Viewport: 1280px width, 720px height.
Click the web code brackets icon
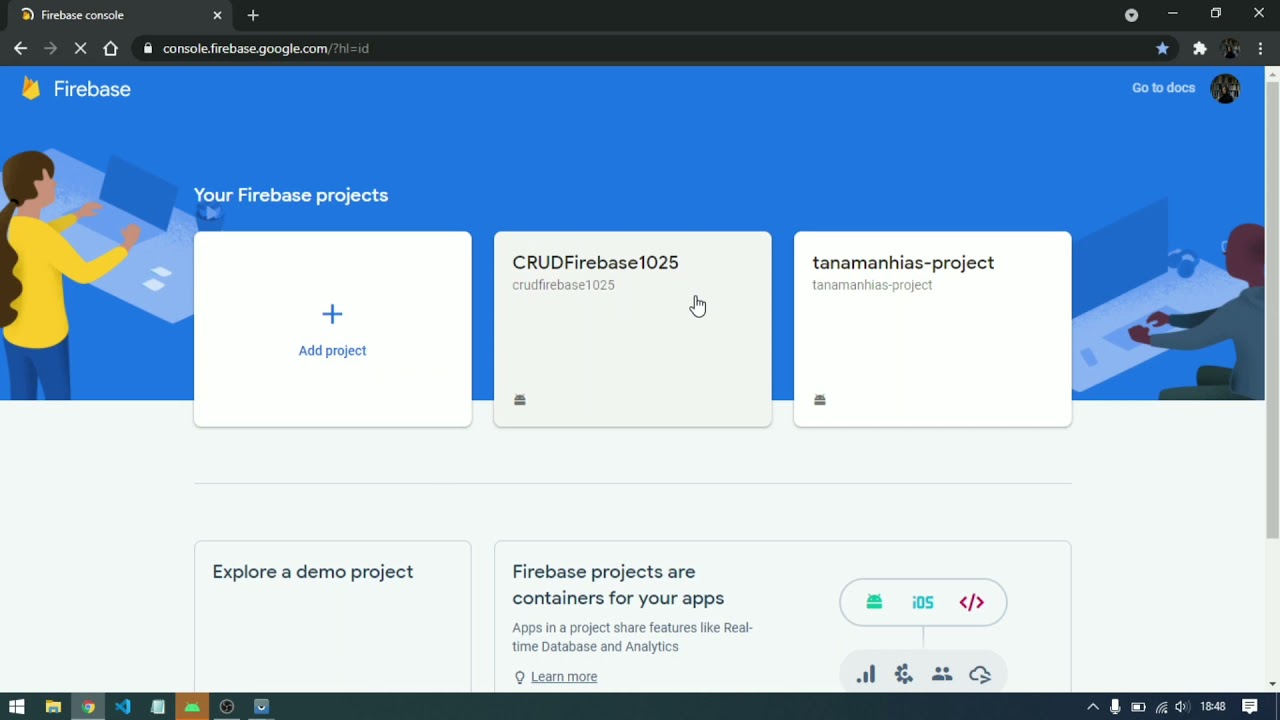(x=972, y=602)
